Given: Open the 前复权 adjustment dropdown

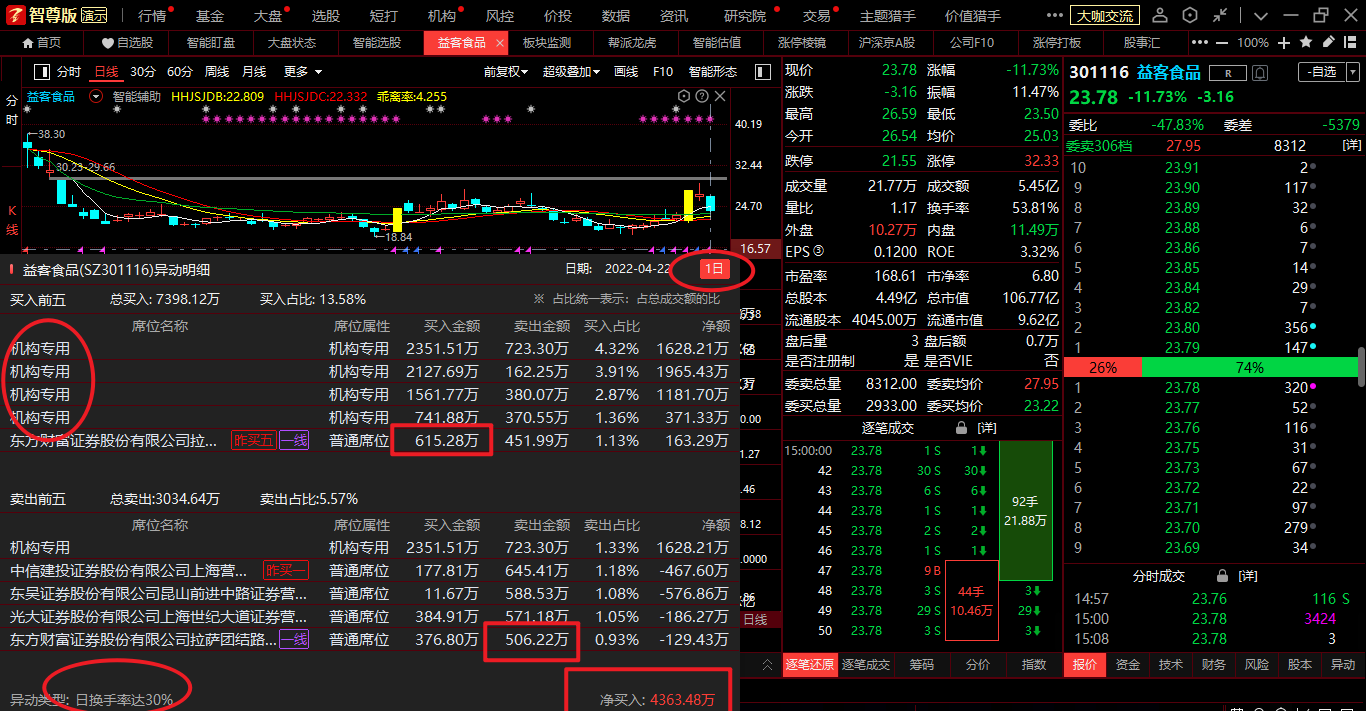Looking at the screenshot, I should (506, 72).
